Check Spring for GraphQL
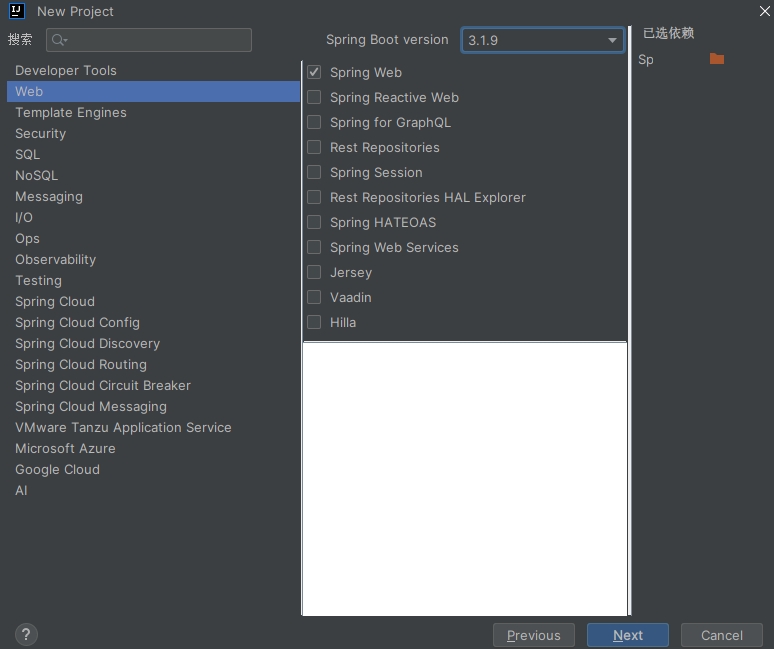Image resolution: width=774 pixels, height=649 pixels. point(314,122)
